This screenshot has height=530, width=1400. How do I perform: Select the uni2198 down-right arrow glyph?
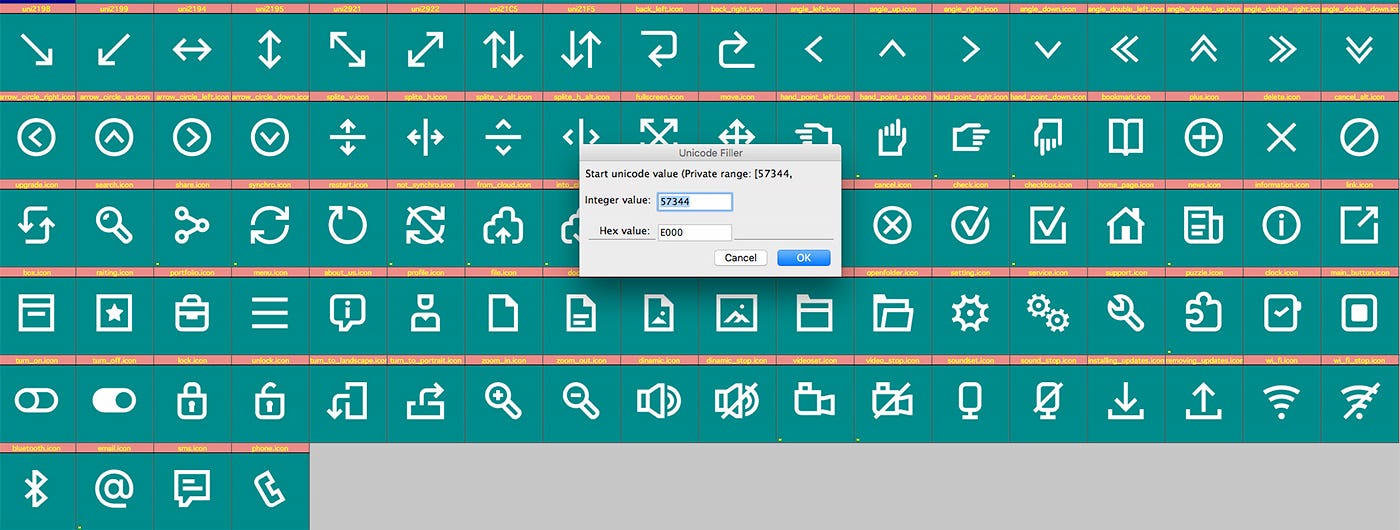38,50
